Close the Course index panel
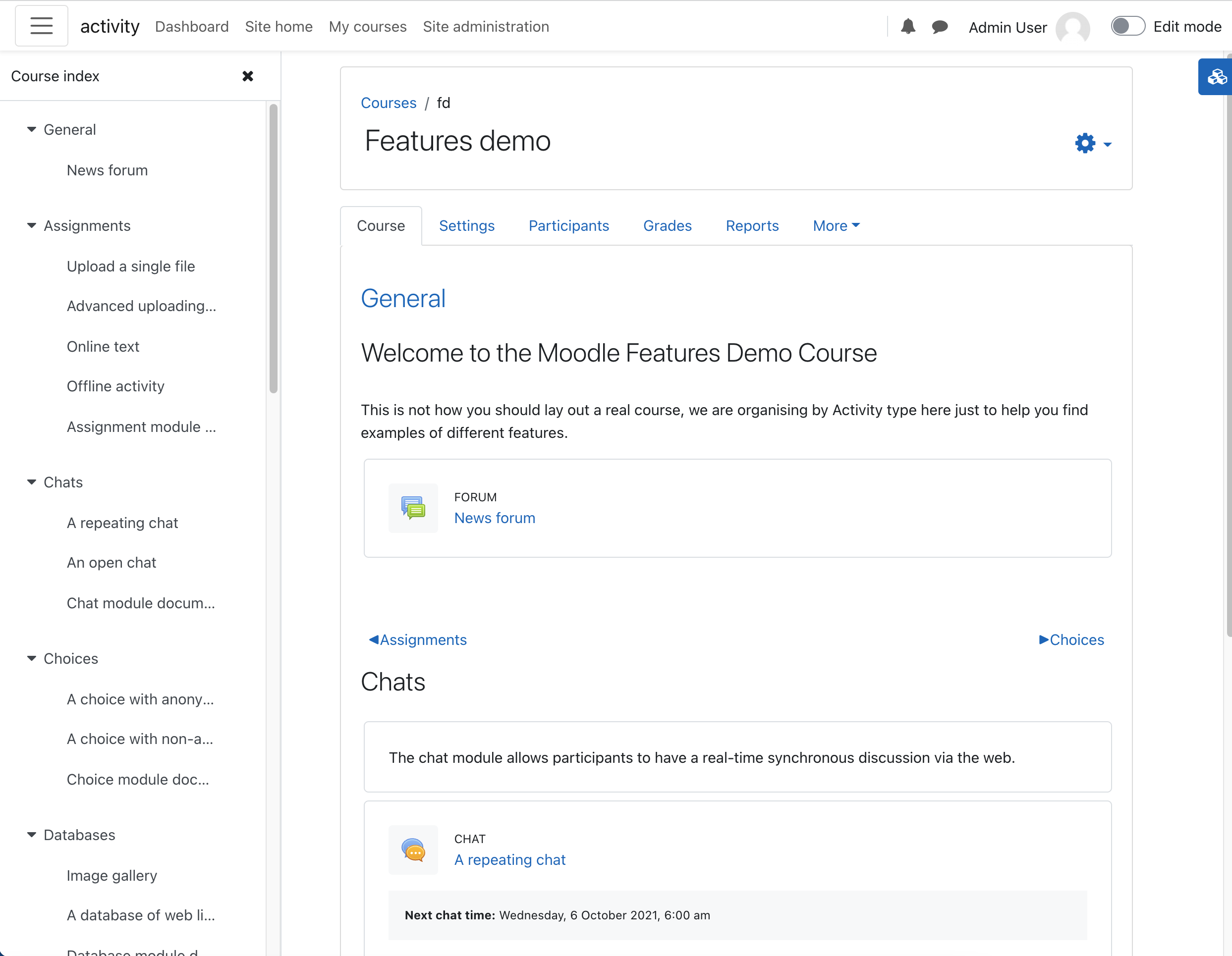The image size is (1232, 956). coord(248,76)
